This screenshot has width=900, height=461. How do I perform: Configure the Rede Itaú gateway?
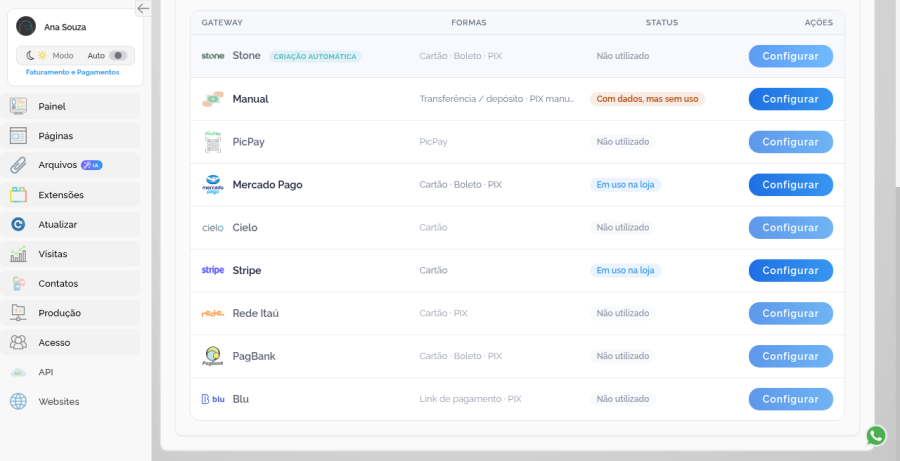tap(790, 313)
